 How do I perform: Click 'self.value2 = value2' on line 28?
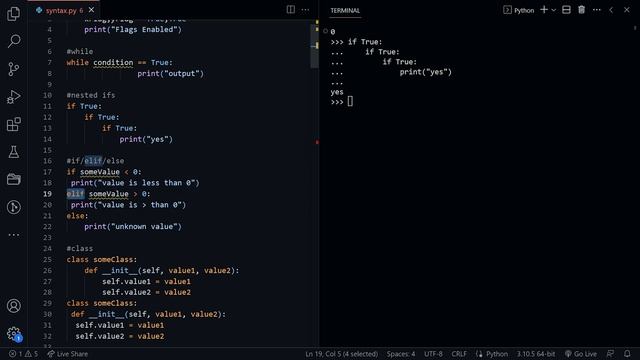point(146,292)
